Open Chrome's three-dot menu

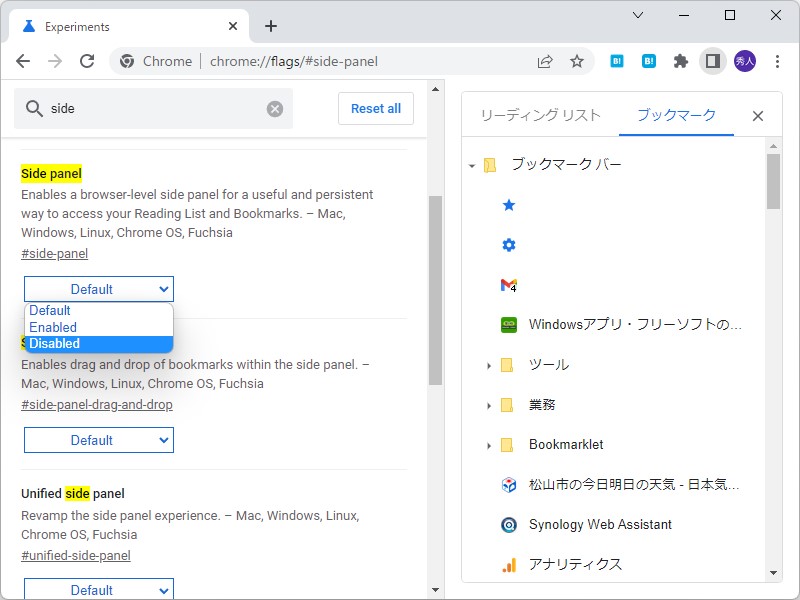pyautogui.click(x=777, y=61)
